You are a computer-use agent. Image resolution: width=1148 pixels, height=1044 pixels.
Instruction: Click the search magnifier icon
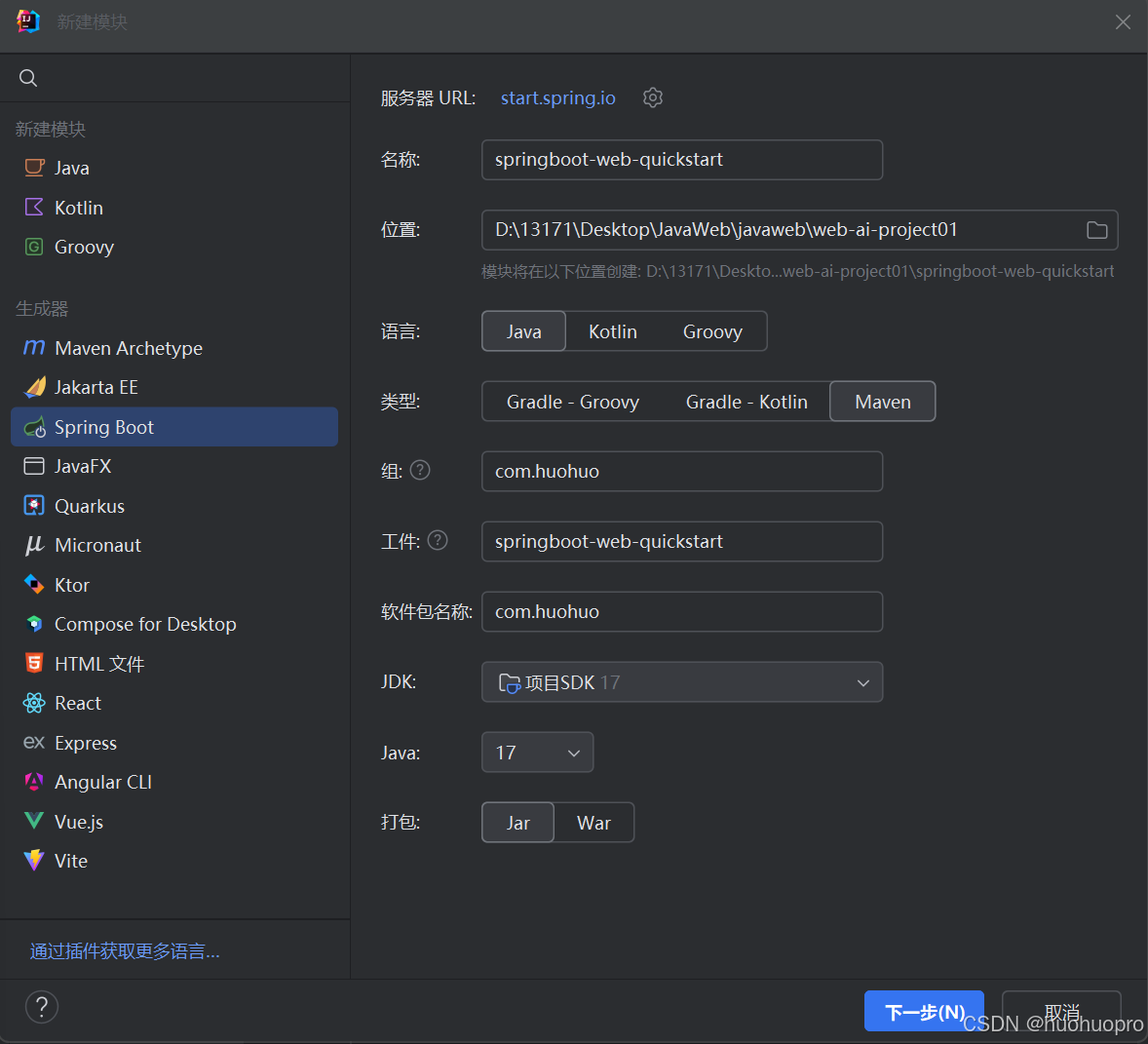(x=28, y=78)
